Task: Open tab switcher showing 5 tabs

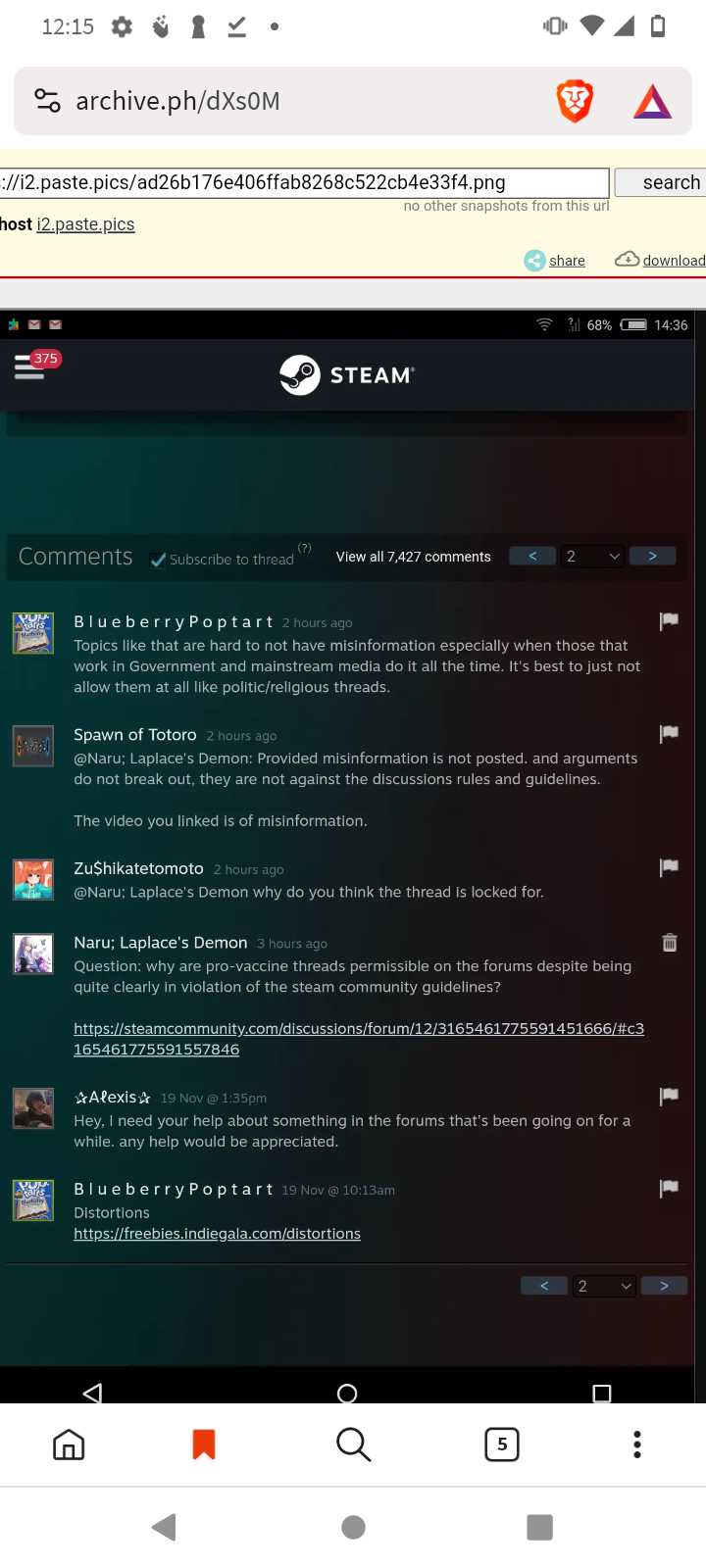Action: click(x=502, y=1444)
